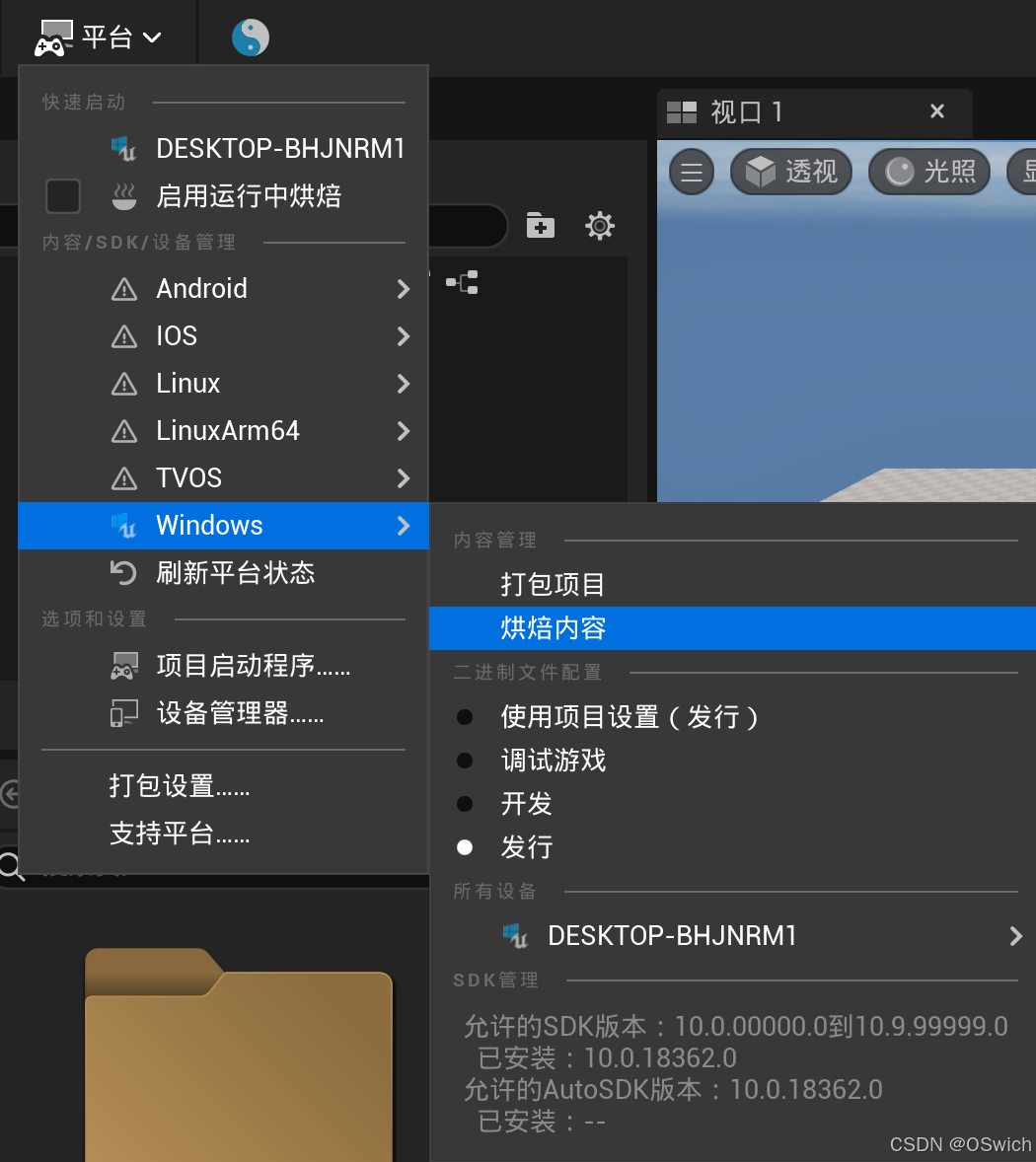The width and height of the screenshot is (1036, 1162).
Task: Close the 视口 1 viewport tab
Action: 937,111
